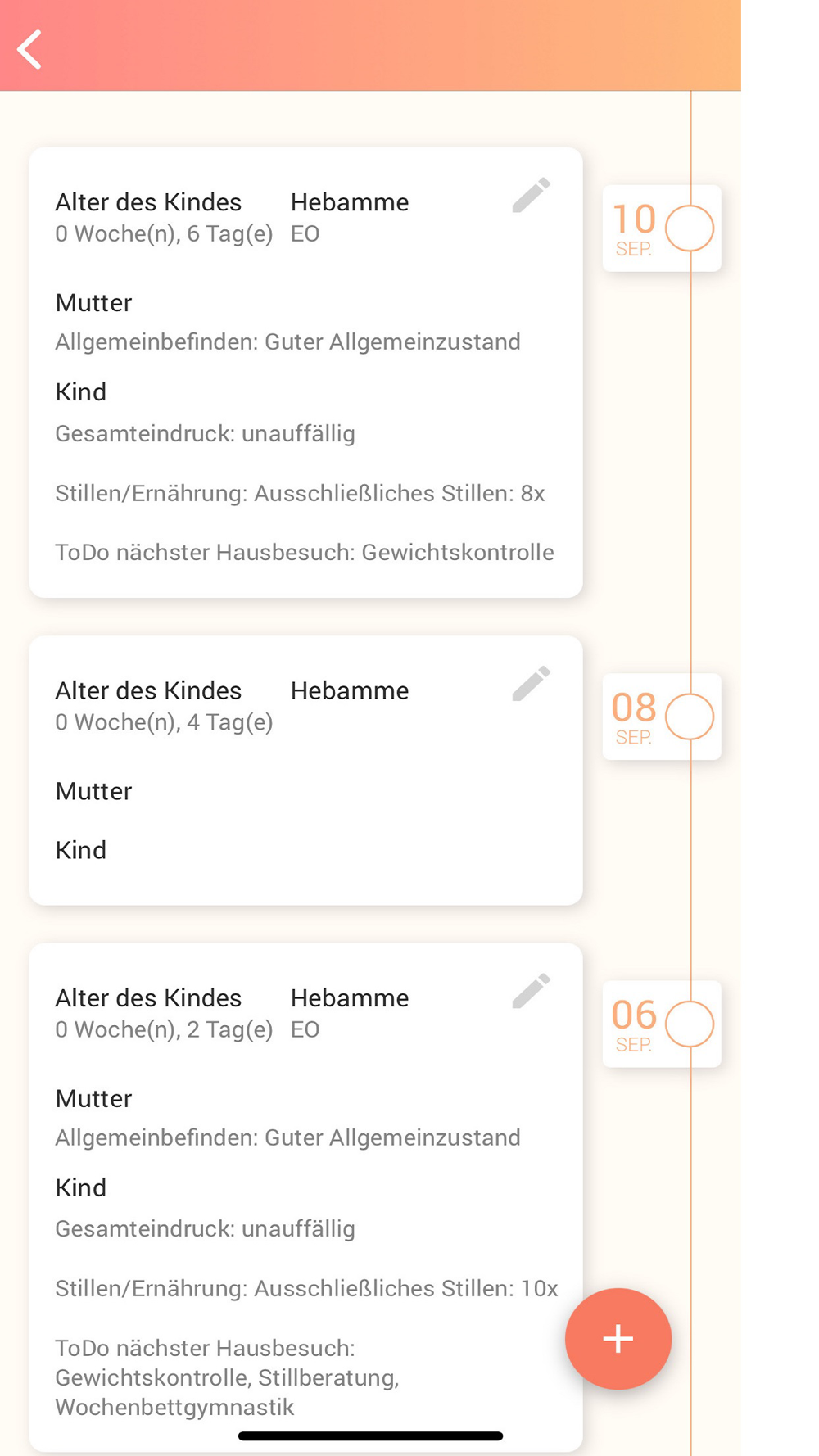The width and height of the screenshot is (819, 1456).
Task: Edit the 10 Sep. visit entry
Action: [x=531, y=196]
